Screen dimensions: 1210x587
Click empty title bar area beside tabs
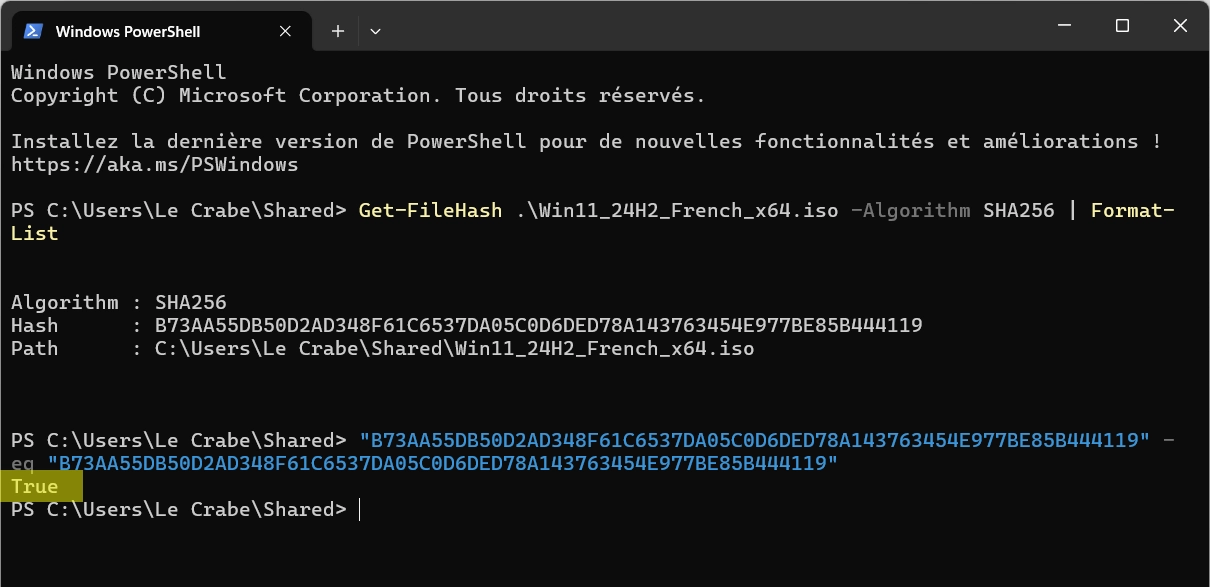click(x=700, y=25)
